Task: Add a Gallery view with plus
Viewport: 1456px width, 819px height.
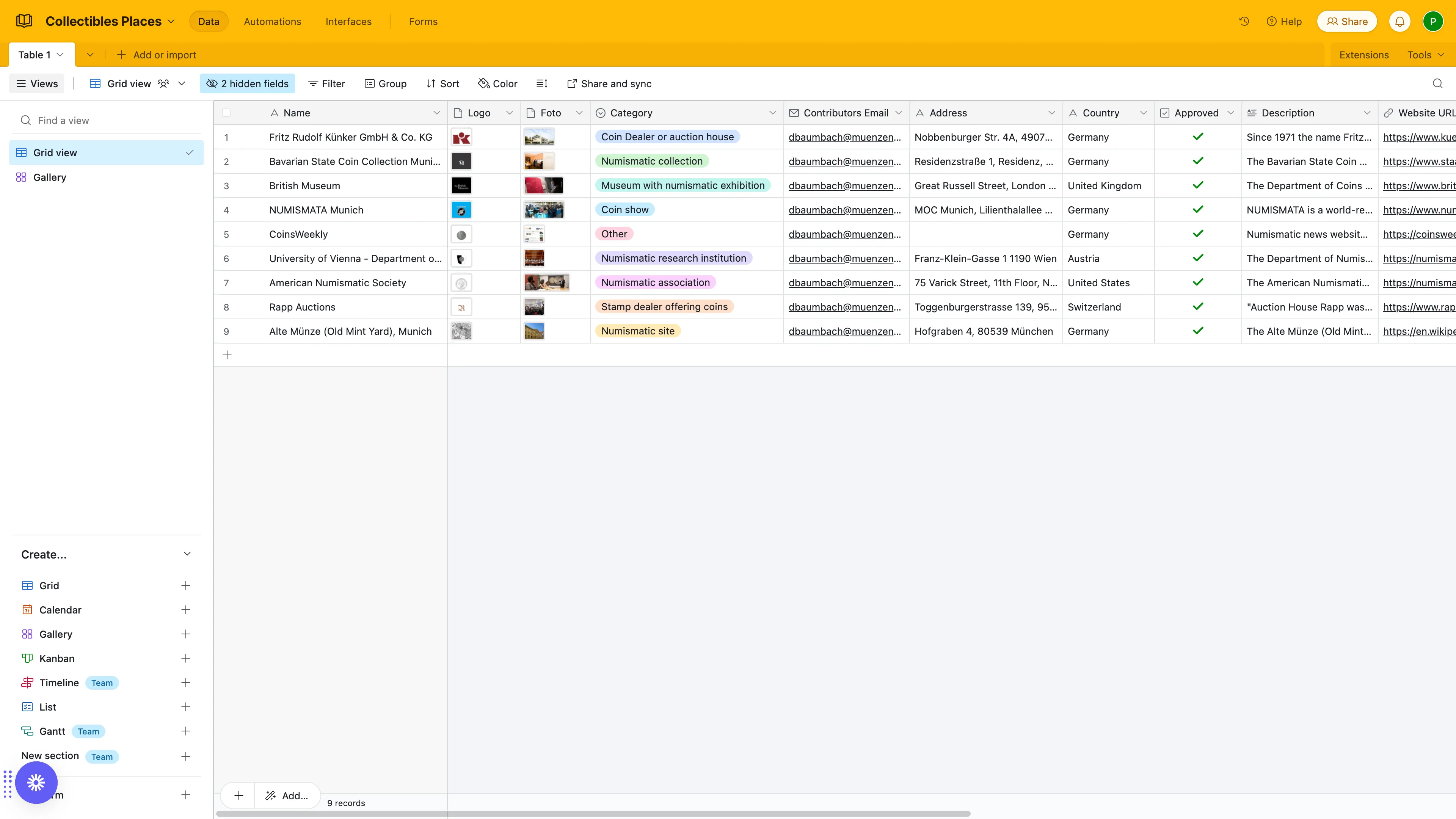Action: coord(185,634)
